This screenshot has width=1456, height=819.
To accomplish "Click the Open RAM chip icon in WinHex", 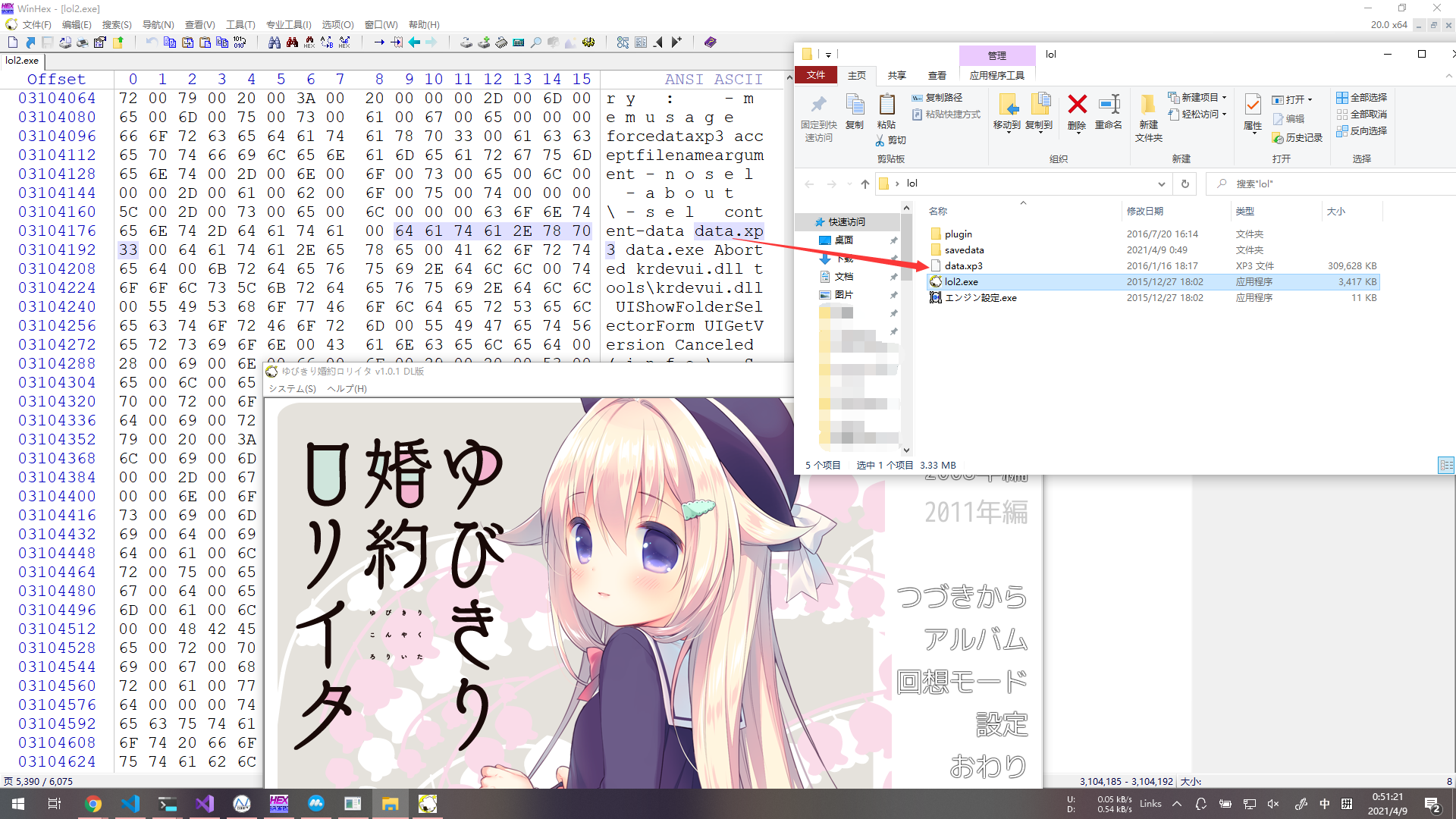I will coord(501,42).
